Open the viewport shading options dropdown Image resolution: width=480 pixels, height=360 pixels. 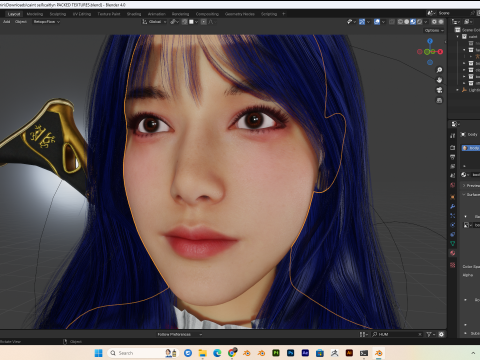click(425, 22)
